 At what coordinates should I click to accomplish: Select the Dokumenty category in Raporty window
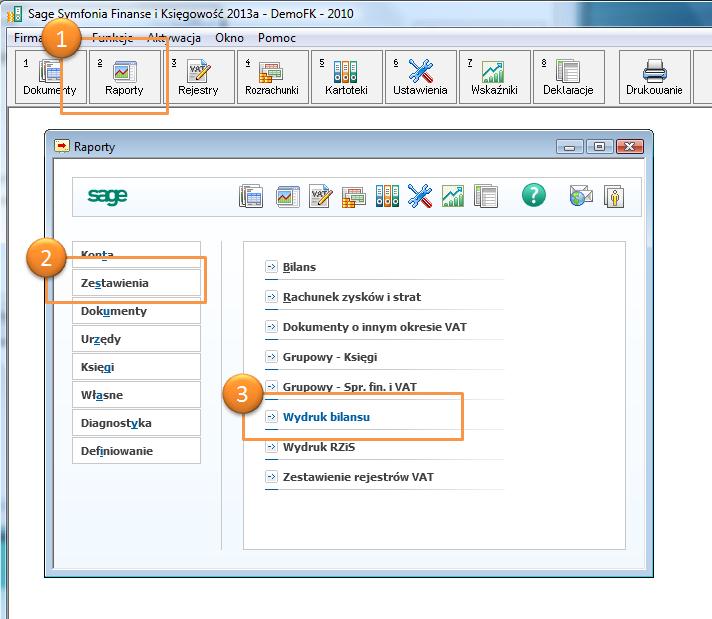click(x=136, y=311)
